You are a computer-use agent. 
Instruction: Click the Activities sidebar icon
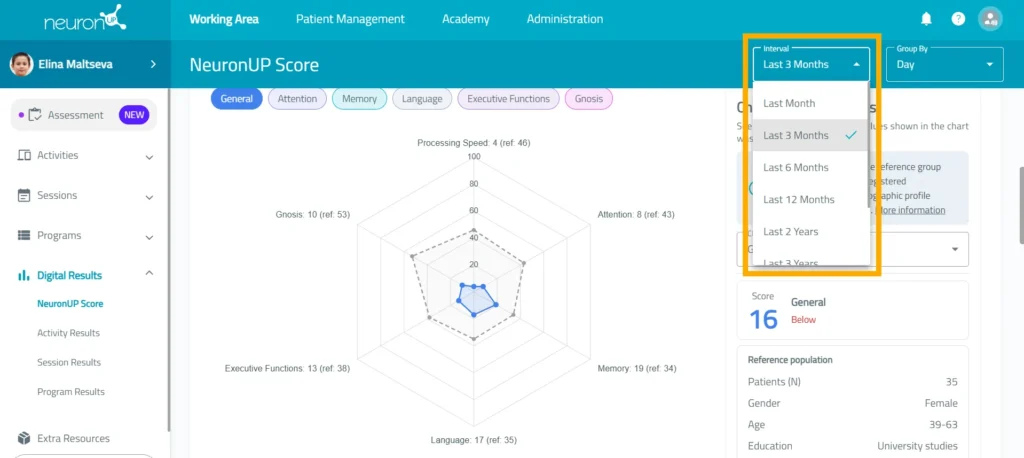click(x=24, y=155)
